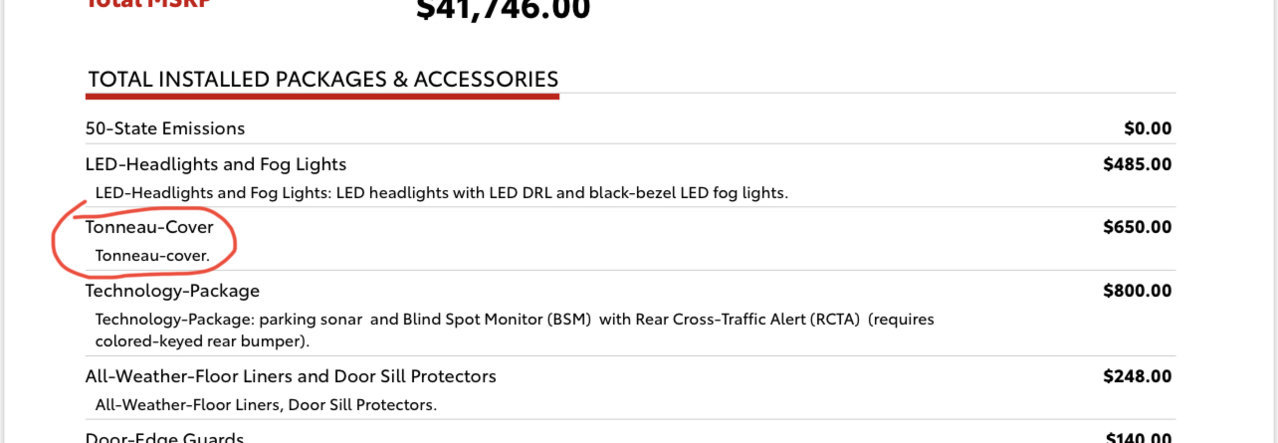This screenshot has width=1278, height=443.
Task: Click the parking sonar and BSM description
Action: tap(515, 320)
